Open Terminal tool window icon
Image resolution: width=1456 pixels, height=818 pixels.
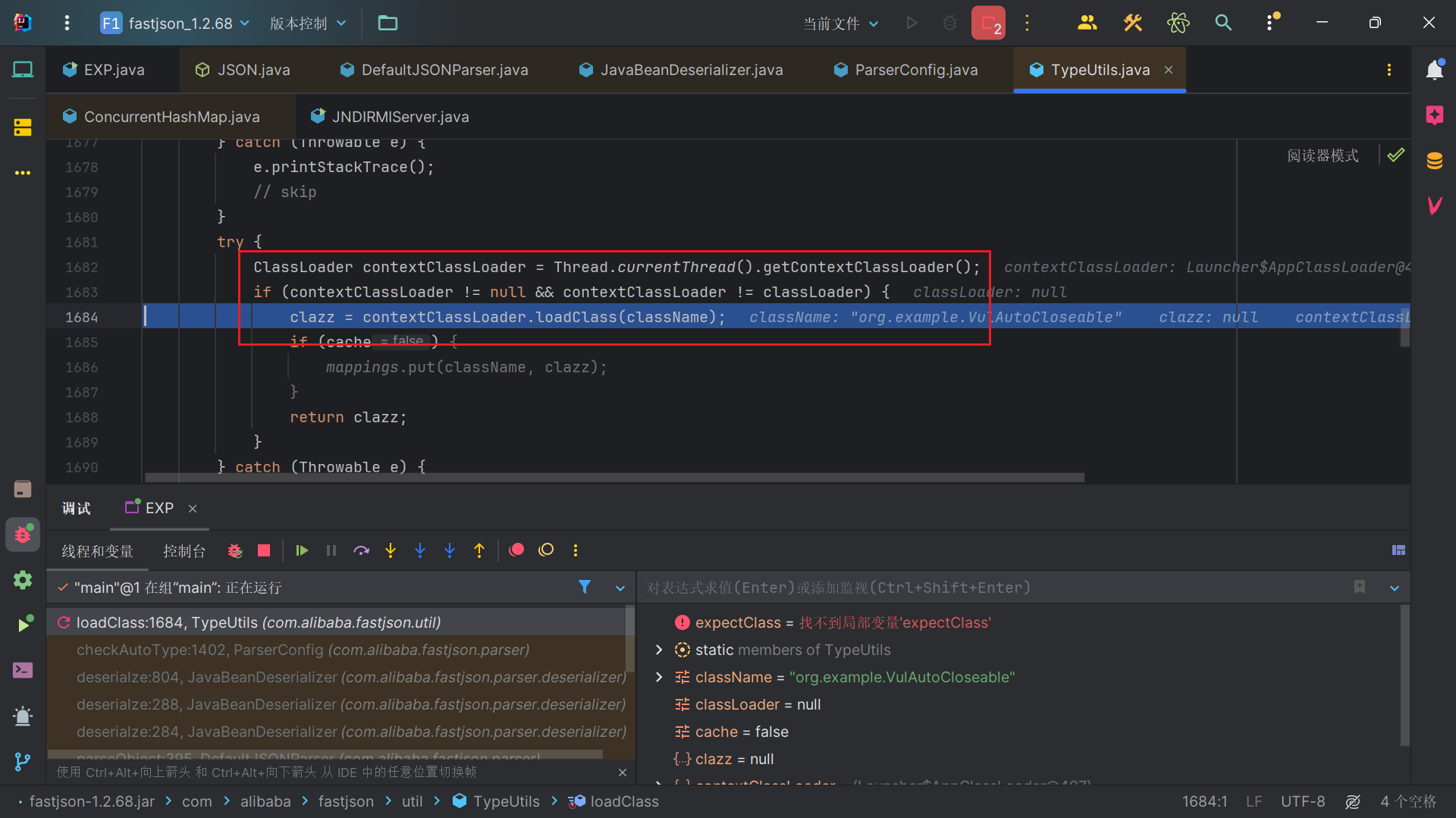point(23,670)
